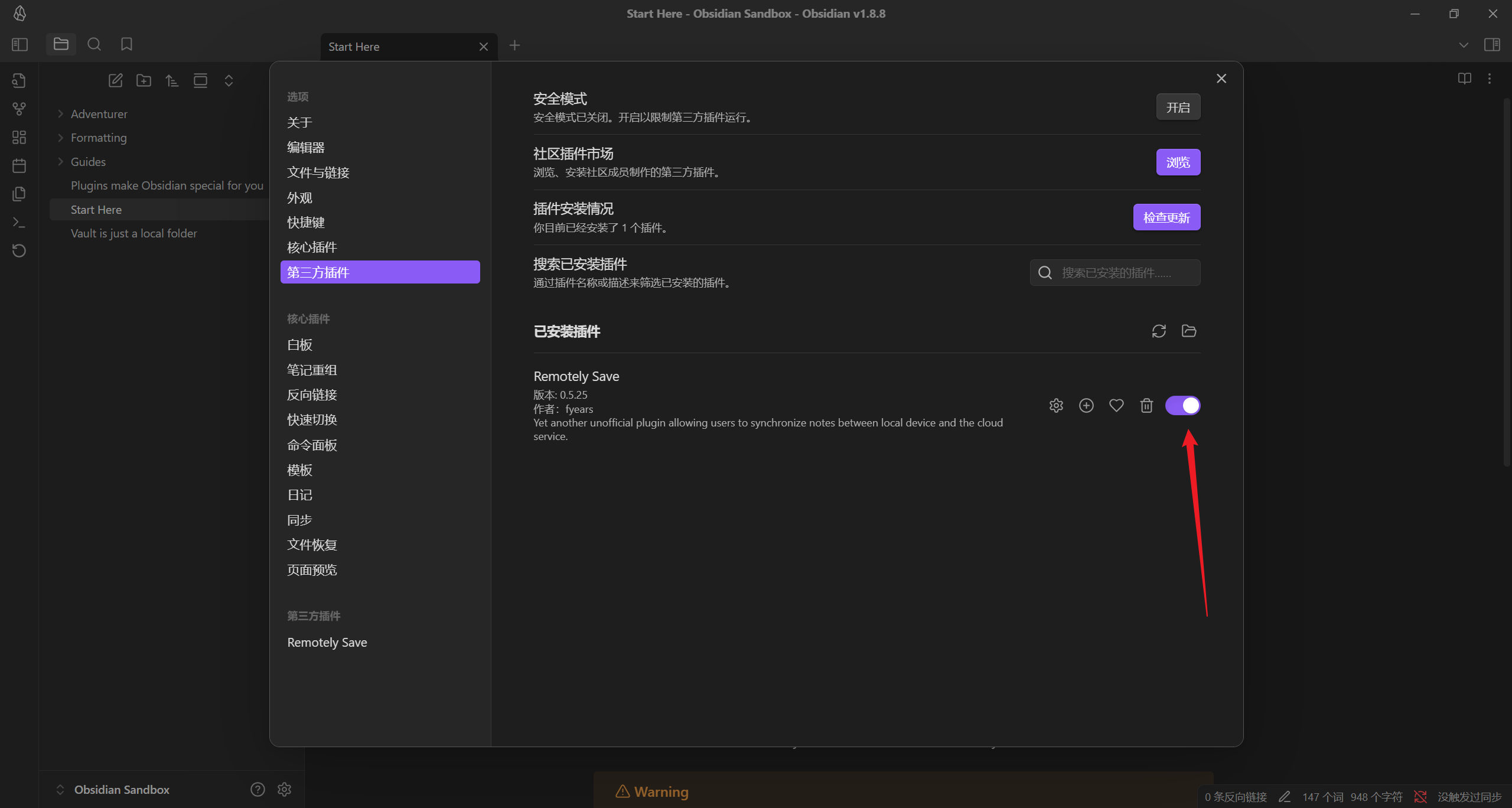Click 开启 to enable safe mode
1512x808 pixels.
(1178, 107)
